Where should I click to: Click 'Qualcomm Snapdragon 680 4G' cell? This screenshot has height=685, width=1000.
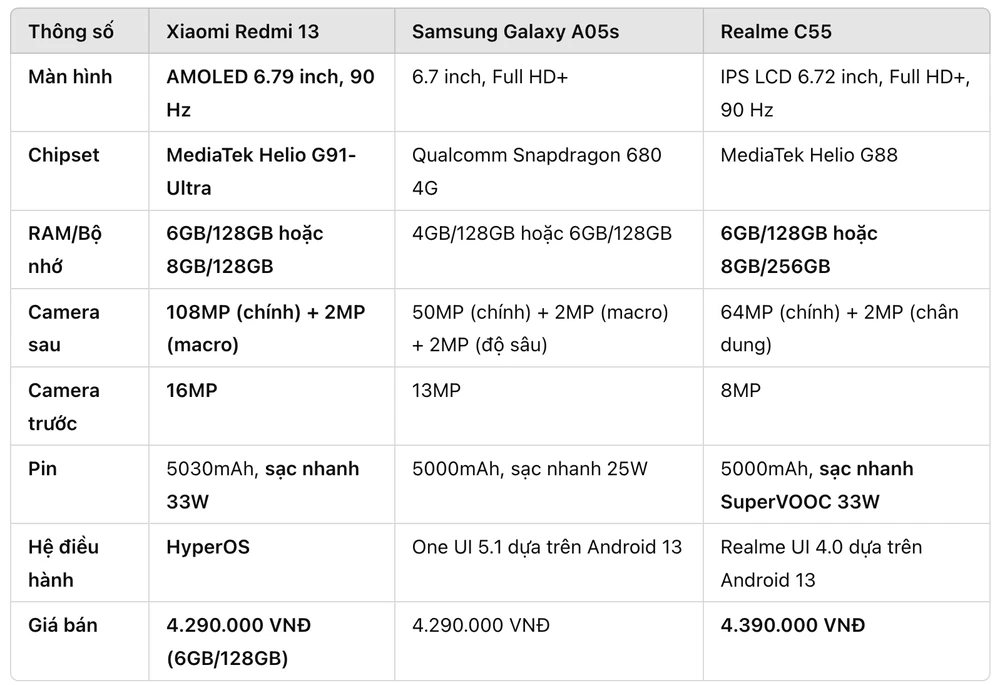(x=536, y=171)
